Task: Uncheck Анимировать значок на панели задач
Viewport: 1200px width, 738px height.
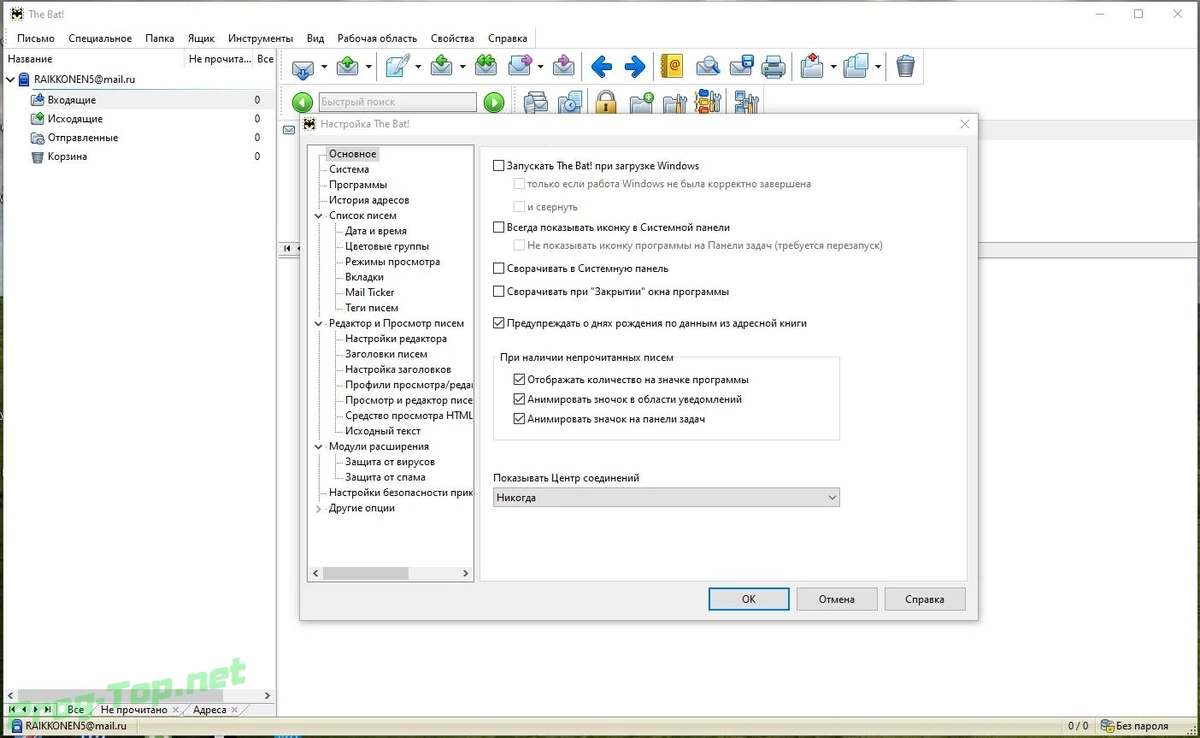Action: click(519, 420)
